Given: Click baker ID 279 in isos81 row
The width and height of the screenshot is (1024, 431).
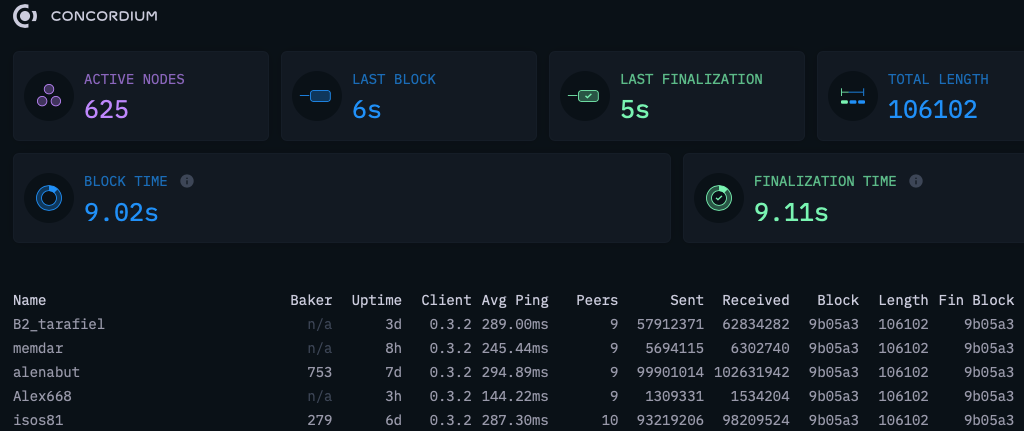Looking at the screenshot, I should pos(319,421).
